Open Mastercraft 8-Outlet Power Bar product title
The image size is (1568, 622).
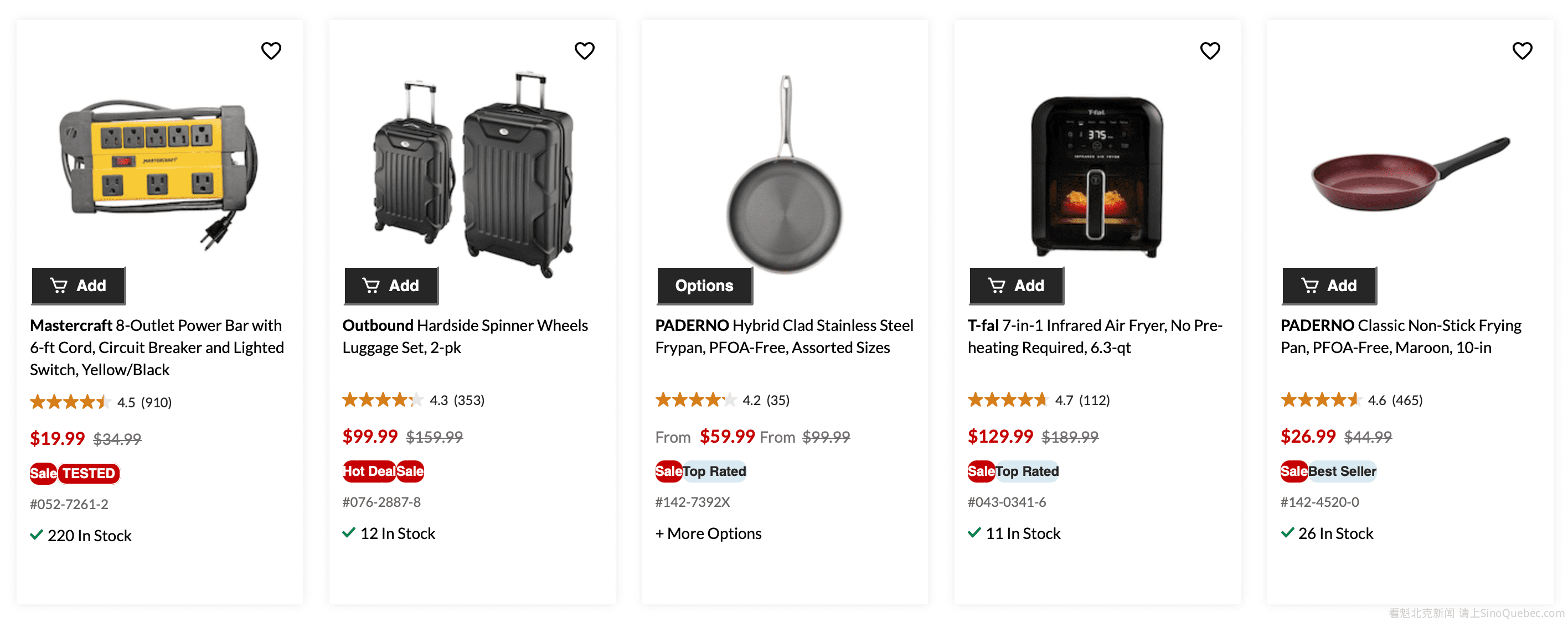coord(157,347)
